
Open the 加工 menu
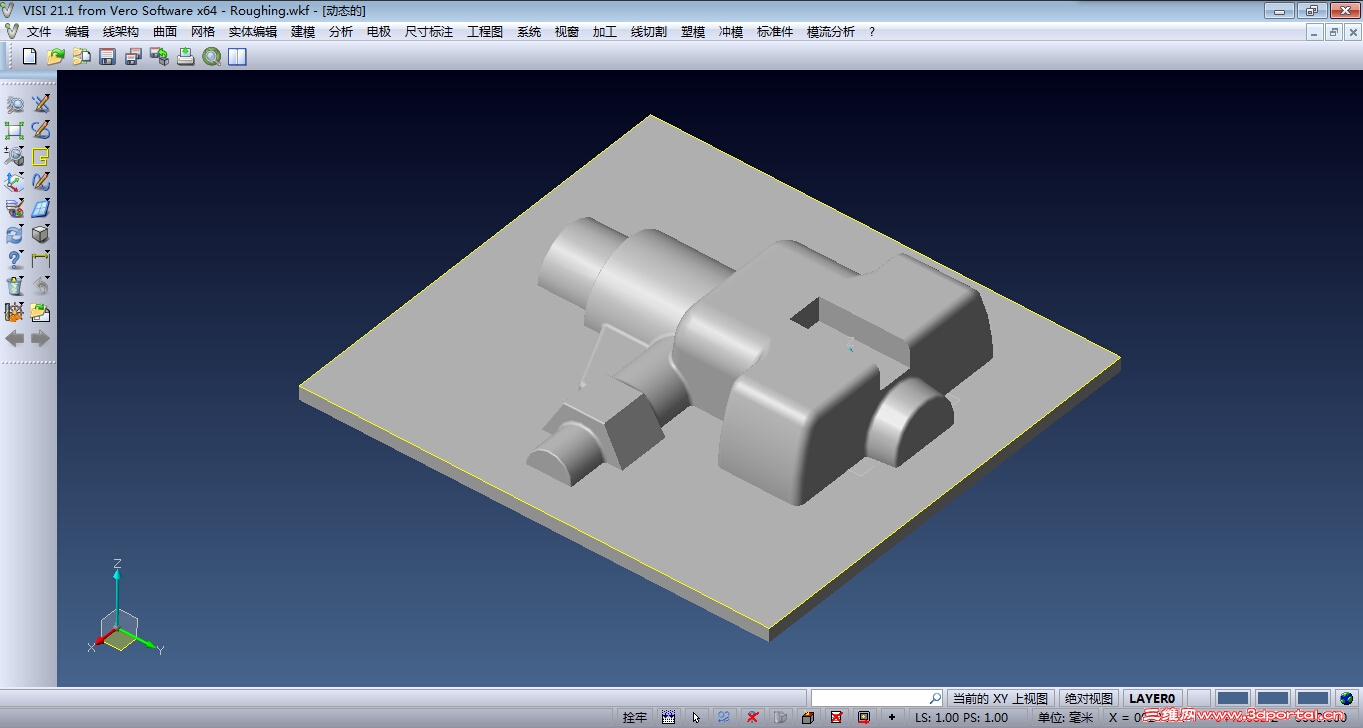click(605, 32)
